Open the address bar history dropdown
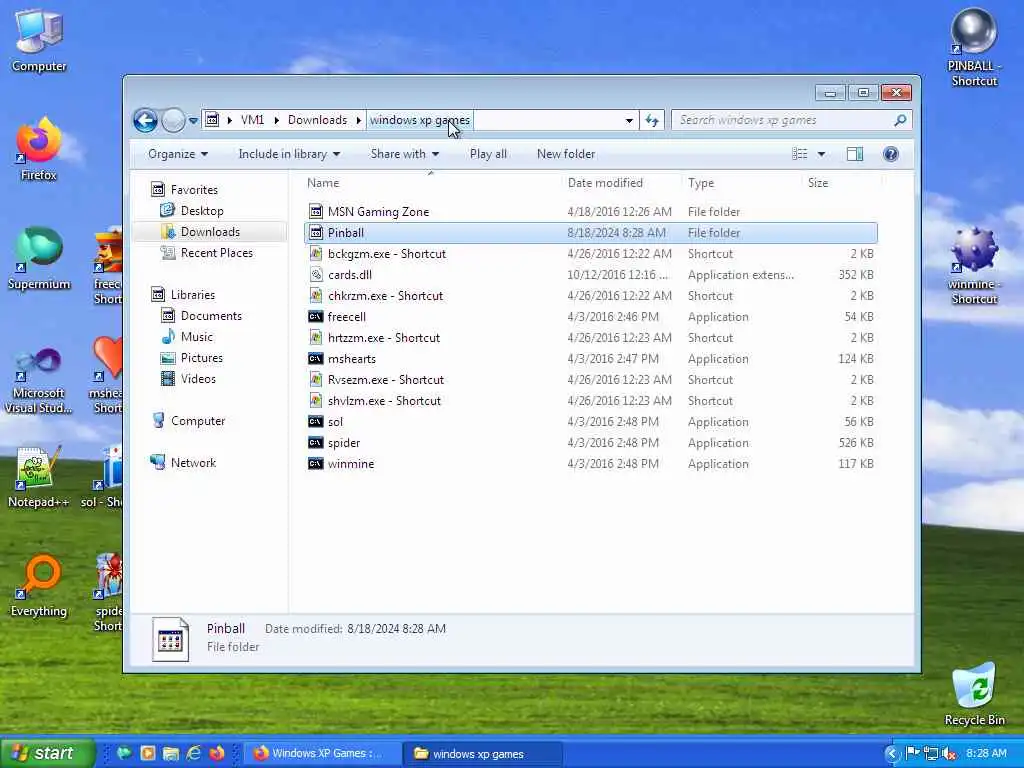The width and height of the screenshot is (1024, 768). click(x=629, y=120)
